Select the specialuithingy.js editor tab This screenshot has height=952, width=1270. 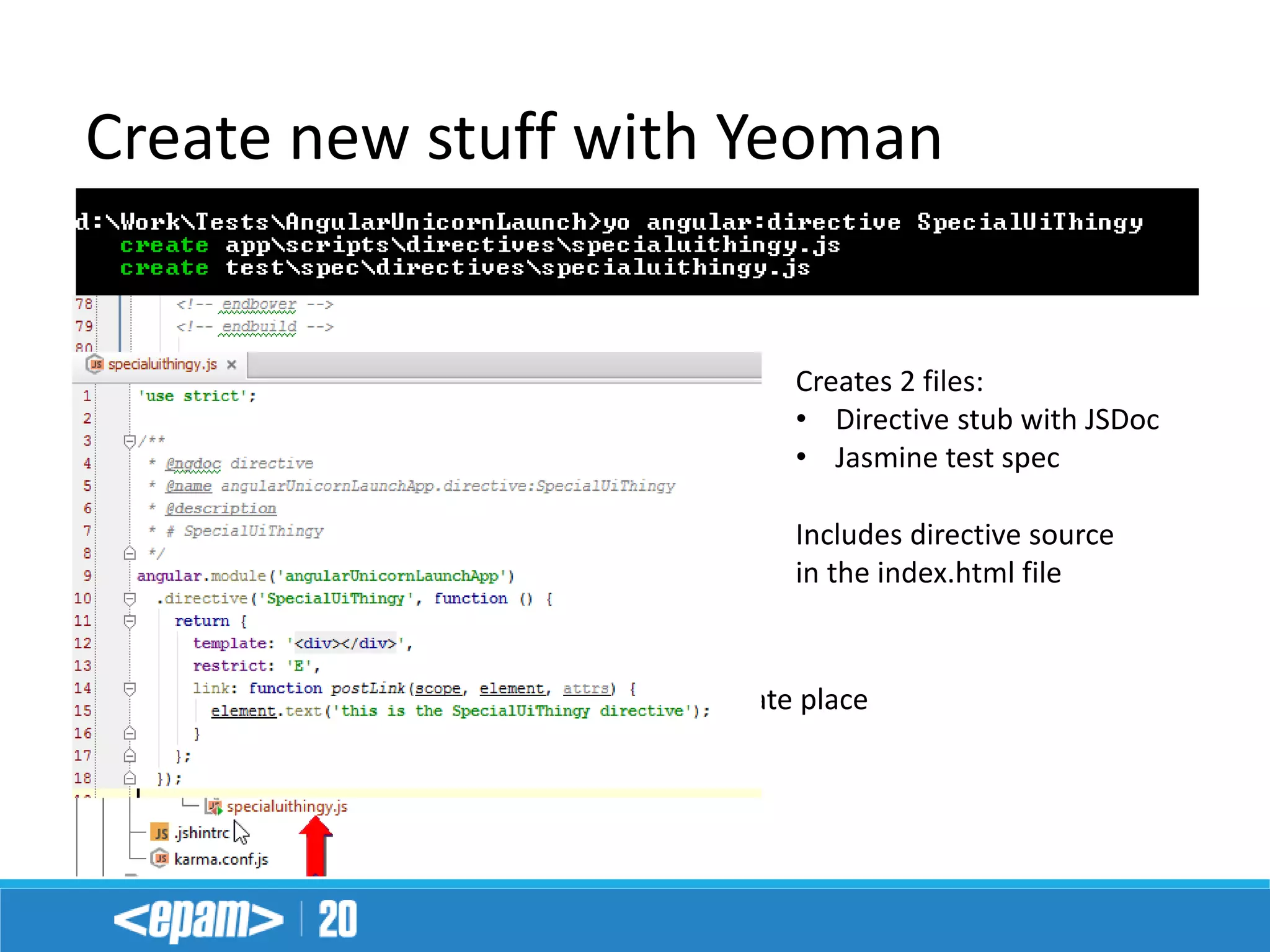(x=160, y=364)
